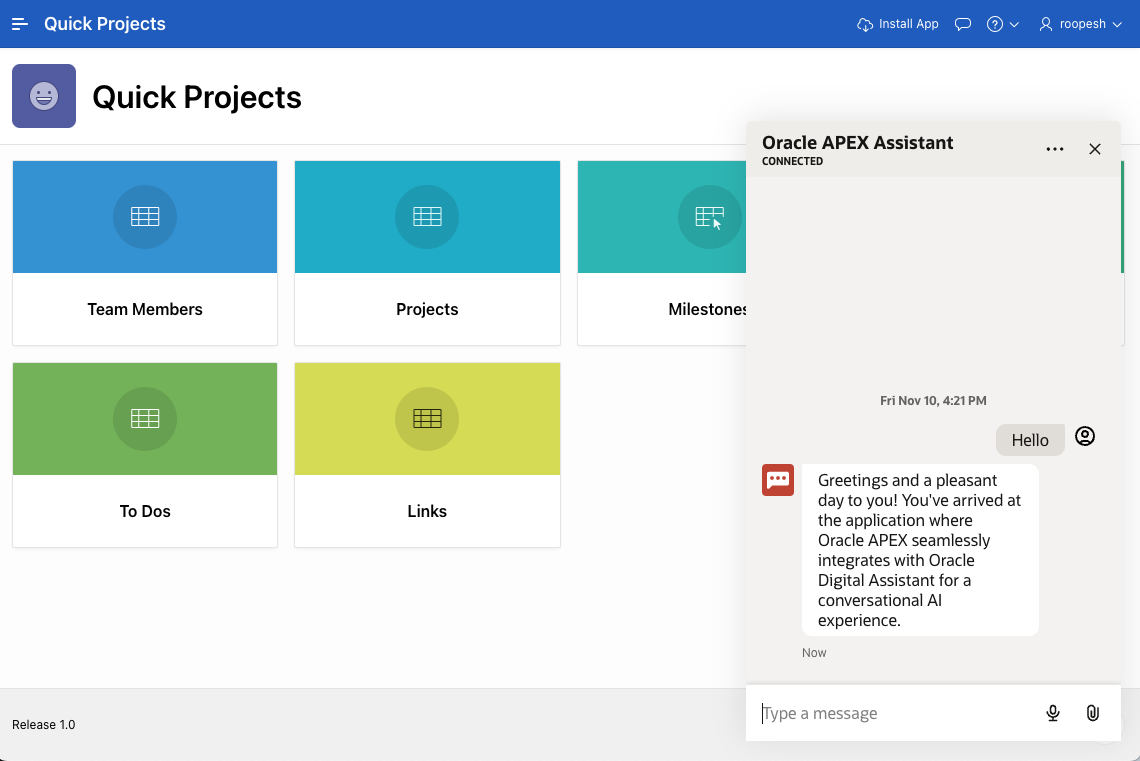Click the Type a message field

pyautogui.click(x=895, y=713)
